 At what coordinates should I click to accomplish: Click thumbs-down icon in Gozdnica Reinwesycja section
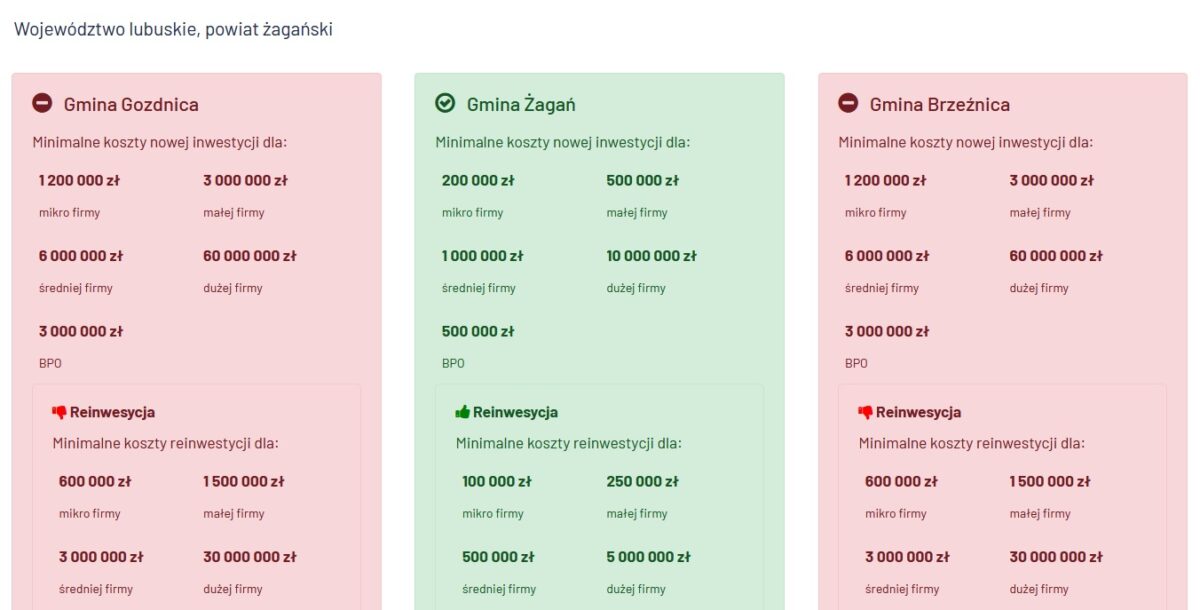[x=59, y=412]
